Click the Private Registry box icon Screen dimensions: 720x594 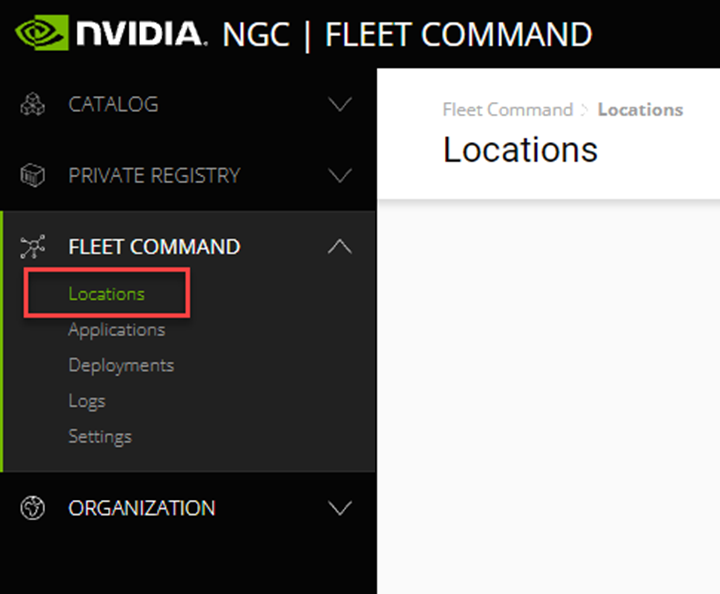33,176
